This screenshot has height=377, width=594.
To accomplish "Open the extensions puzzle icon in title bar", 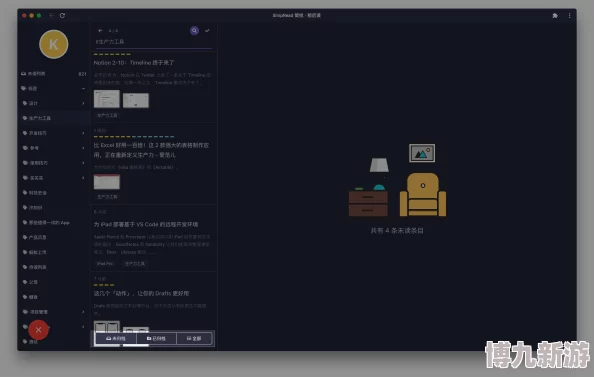I will [555, 16].
